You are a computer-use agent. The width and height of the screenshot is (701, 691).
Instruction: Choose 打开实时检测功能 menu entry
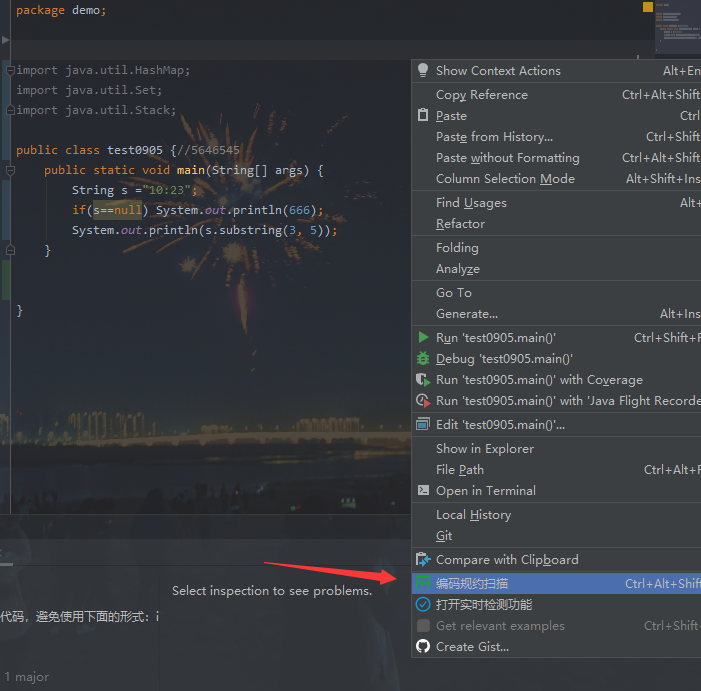(556, 605)
